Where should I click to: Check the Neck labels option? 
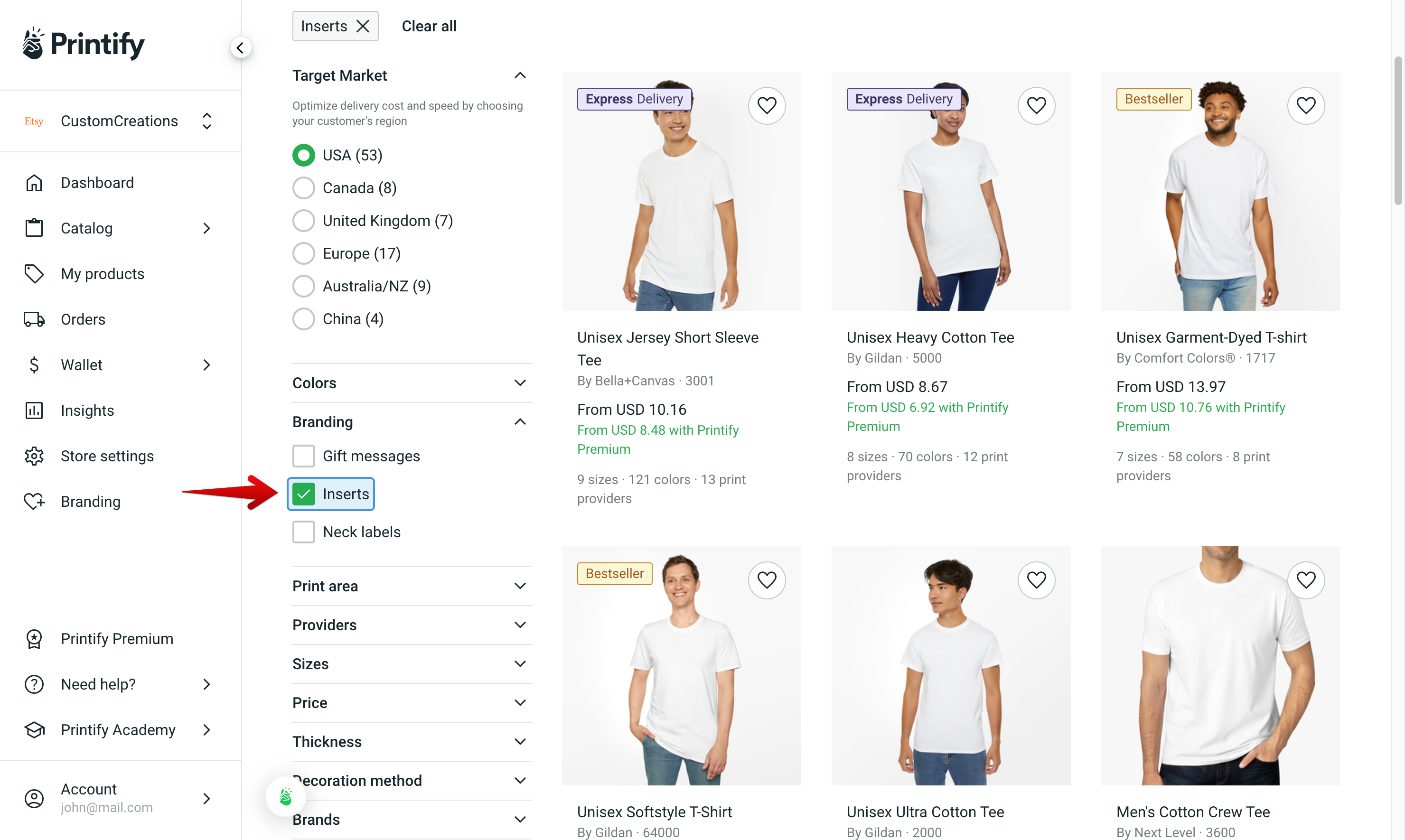pyautogui.click(x=303, y=531)
